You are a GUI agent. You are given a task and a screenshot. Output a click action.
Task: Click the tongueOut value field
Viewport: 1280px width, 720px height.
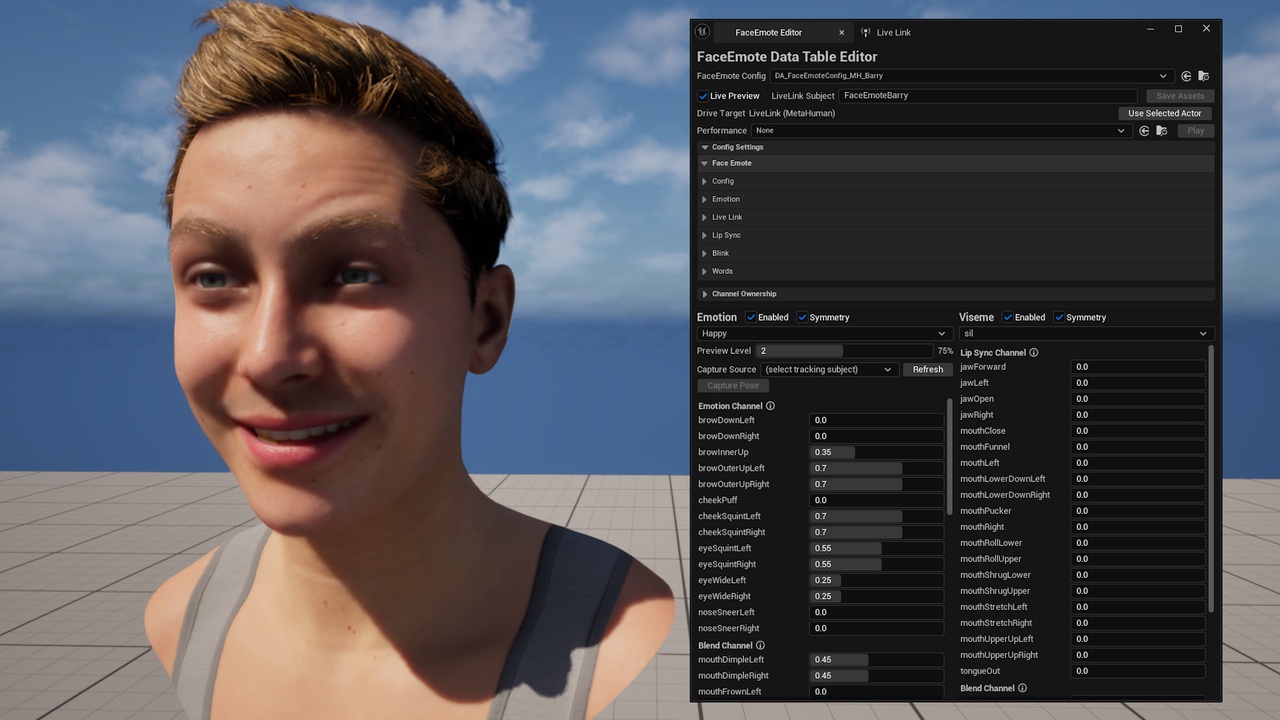(x=1138, y=671)
